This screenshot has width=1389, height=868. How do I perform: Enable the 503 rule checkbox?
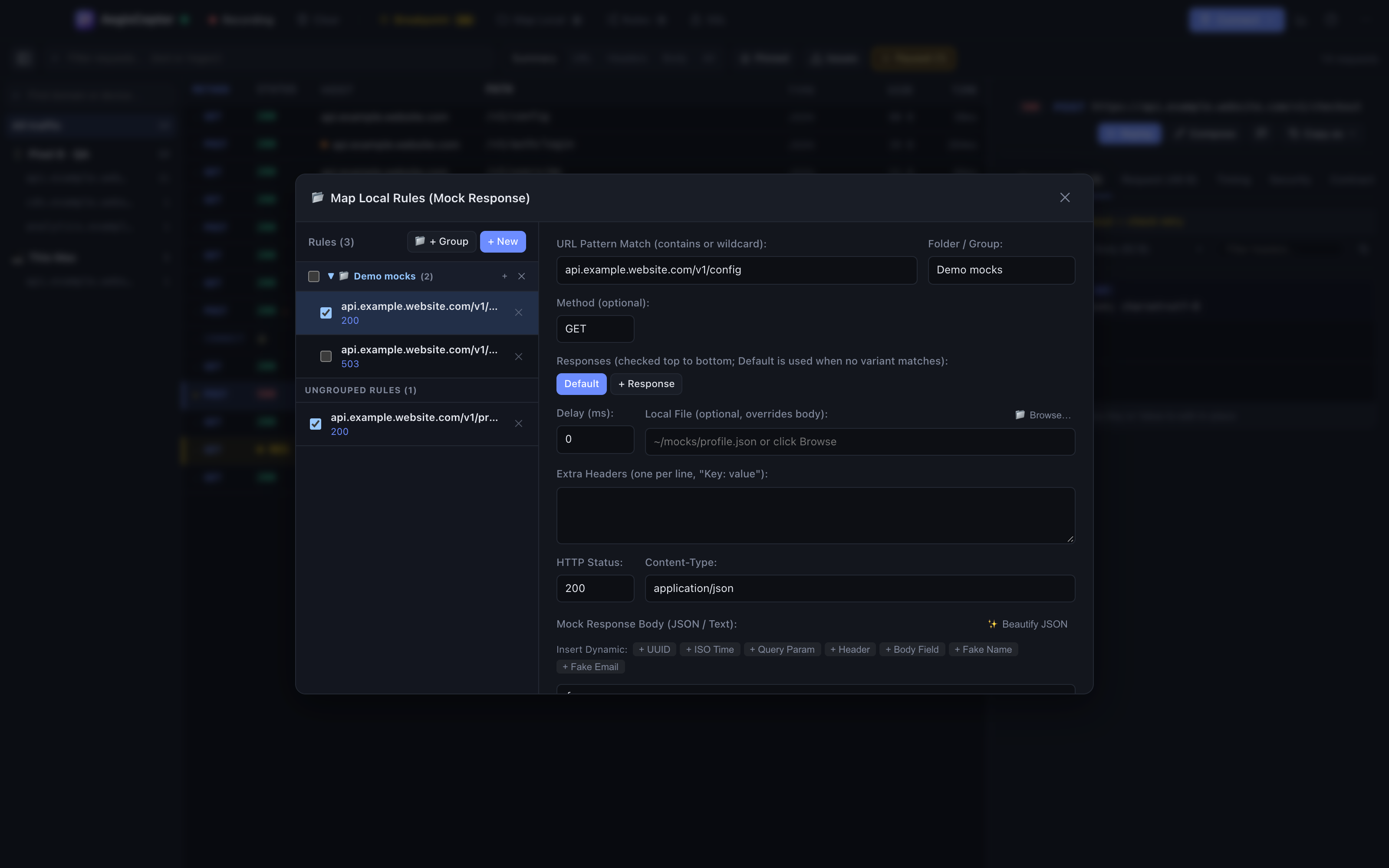click(326, 356)
